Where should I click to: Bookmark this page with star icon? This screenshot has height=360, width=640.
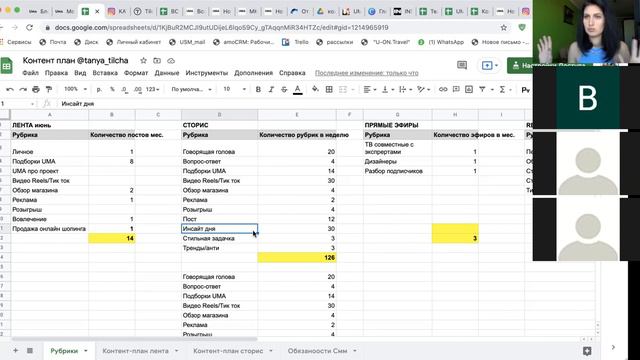tap(504, 28)
